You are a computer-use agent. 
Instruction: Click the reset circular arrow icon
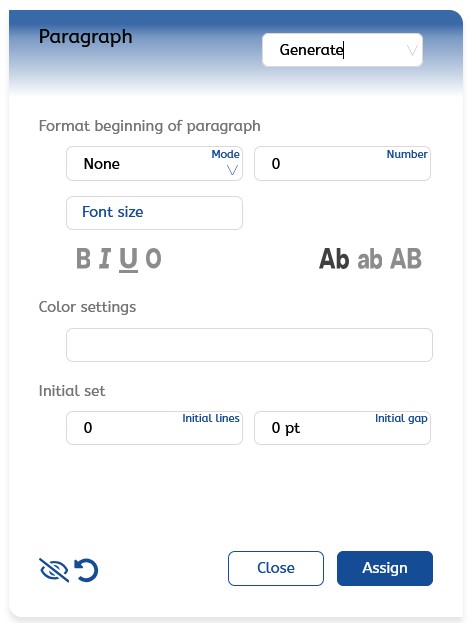86,570
